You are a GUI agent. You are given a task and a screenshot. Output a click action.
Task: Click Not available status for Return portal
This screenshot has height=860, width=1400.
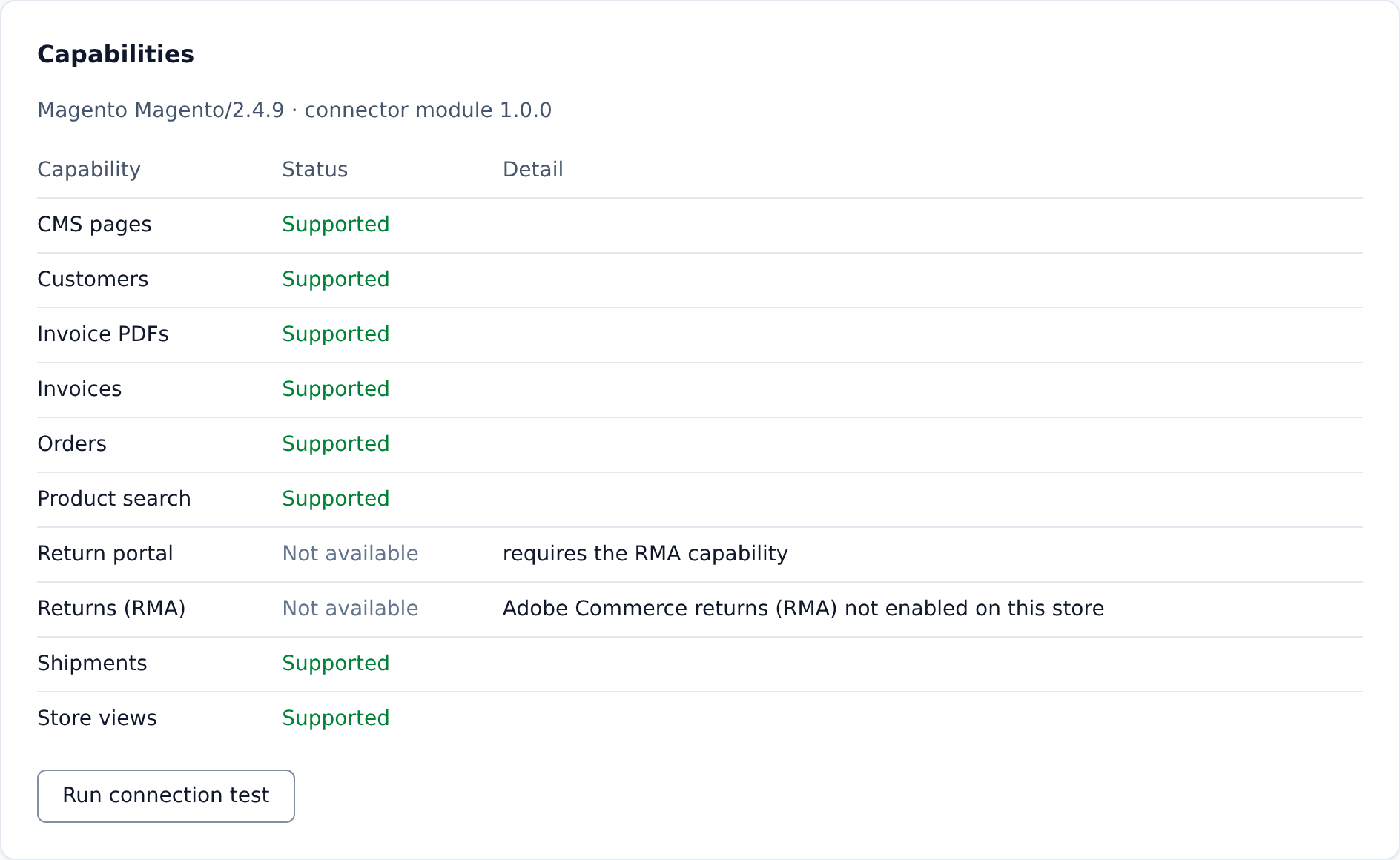(x=351, y=554)
